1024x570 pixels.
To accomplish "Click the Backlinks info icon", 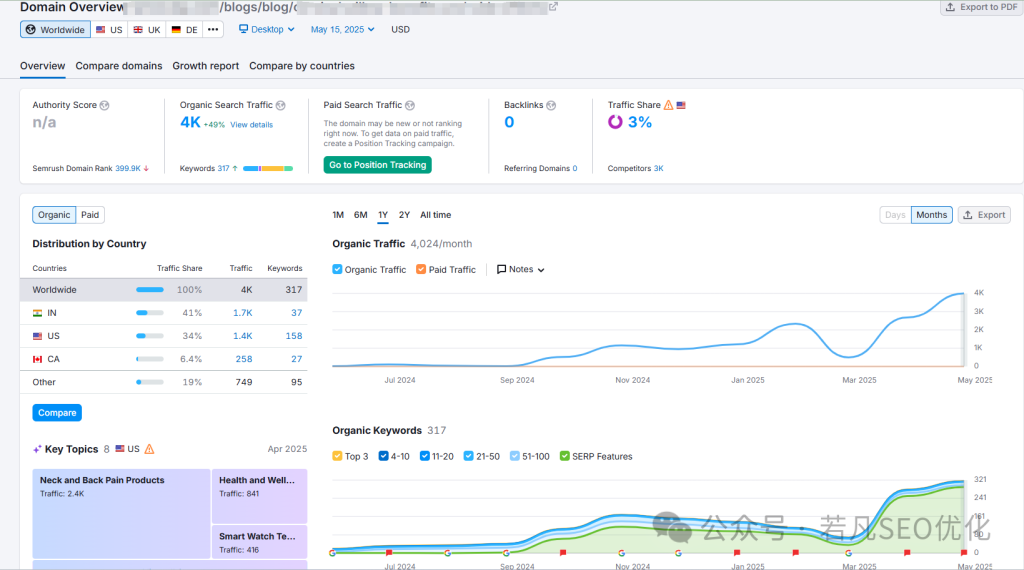I will (551, 105).
